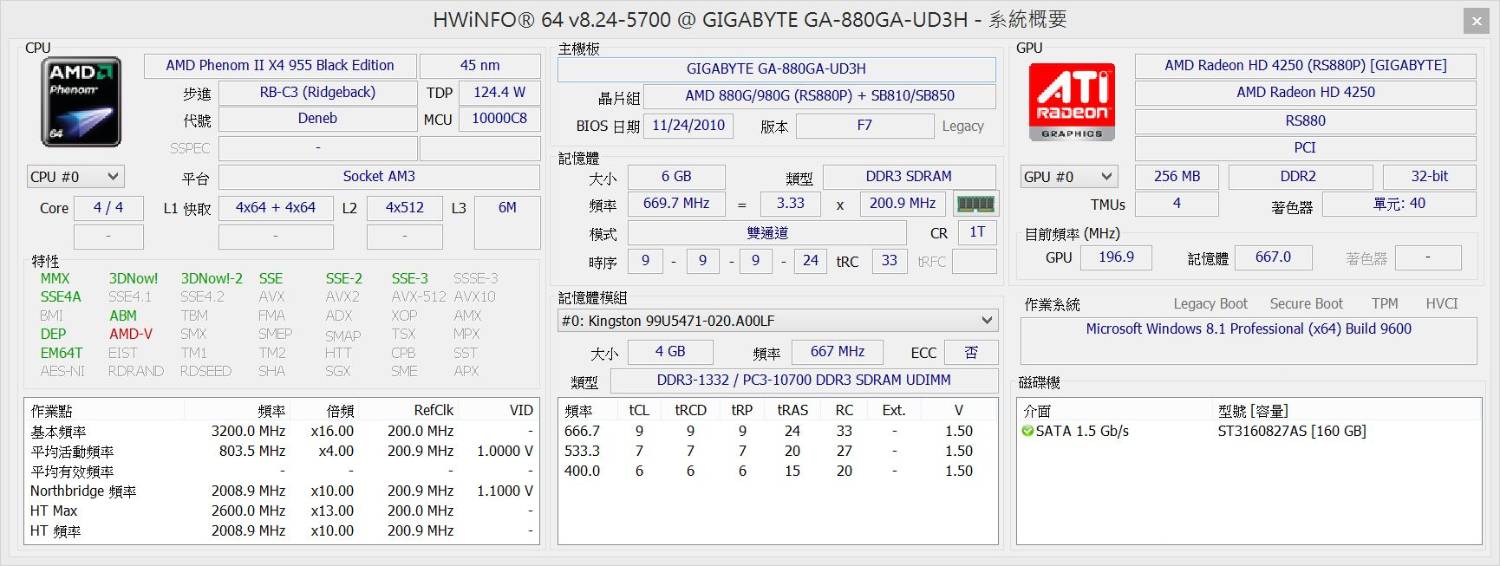This screenshot has width=1500, height=566.
Task: Click the 11/24/2010 BIOS date field
Action: tap(688, 126)
